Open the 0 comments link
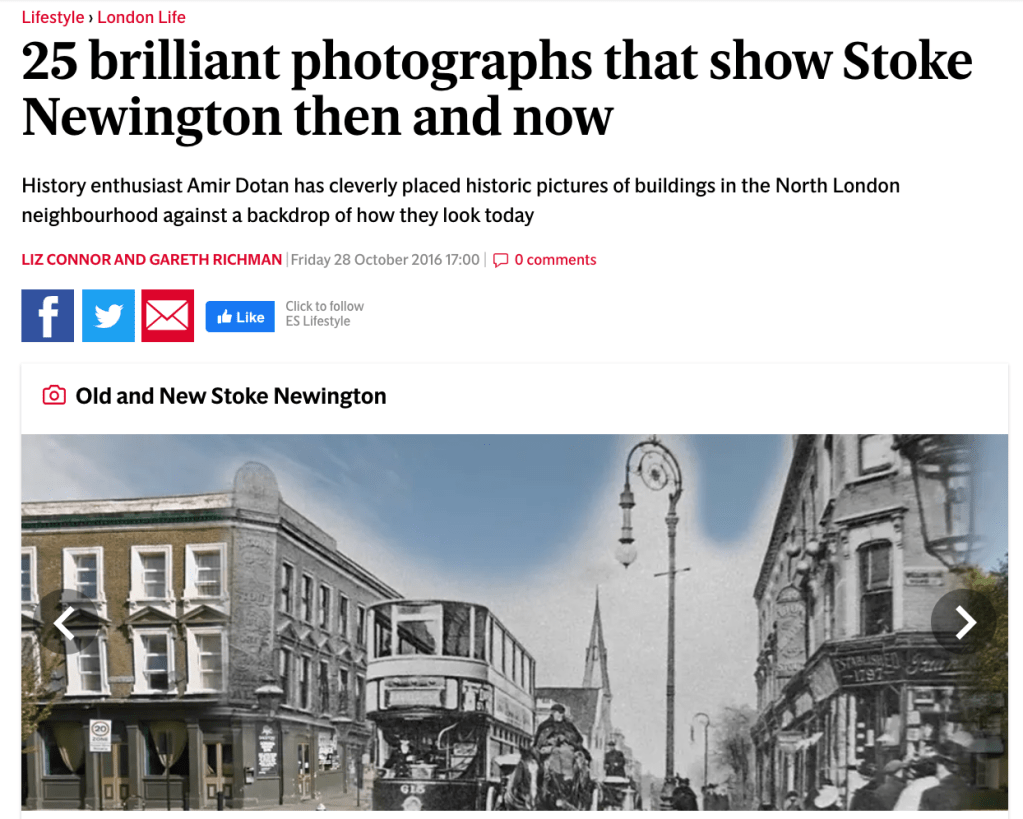This screenshot has width=1023, height=819. coord(555,260)
